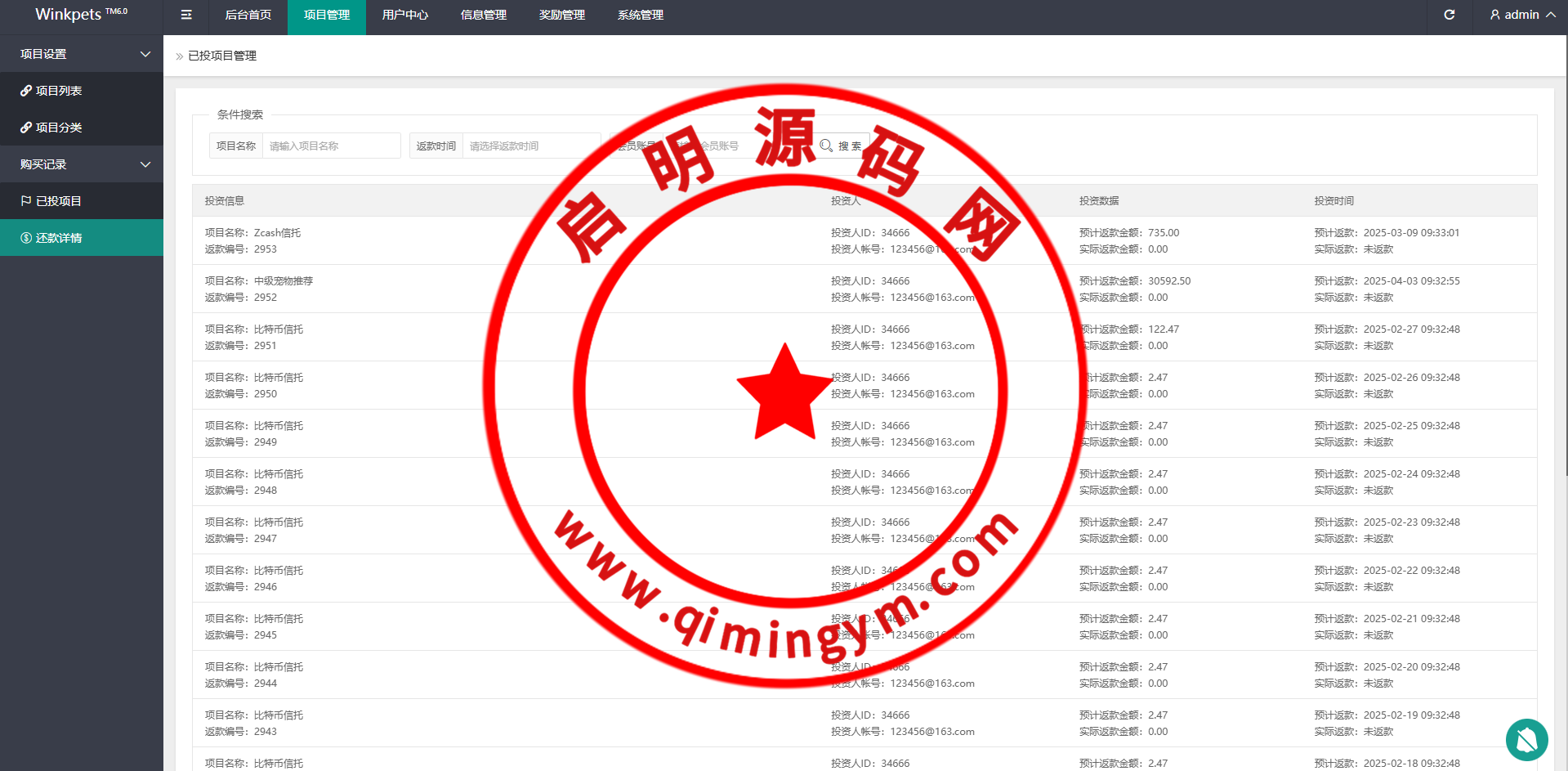Switch to 用户中心 menu
The width and height of the screenshot is (1568, 771).
pyautogui.click(x=404, y=15)
